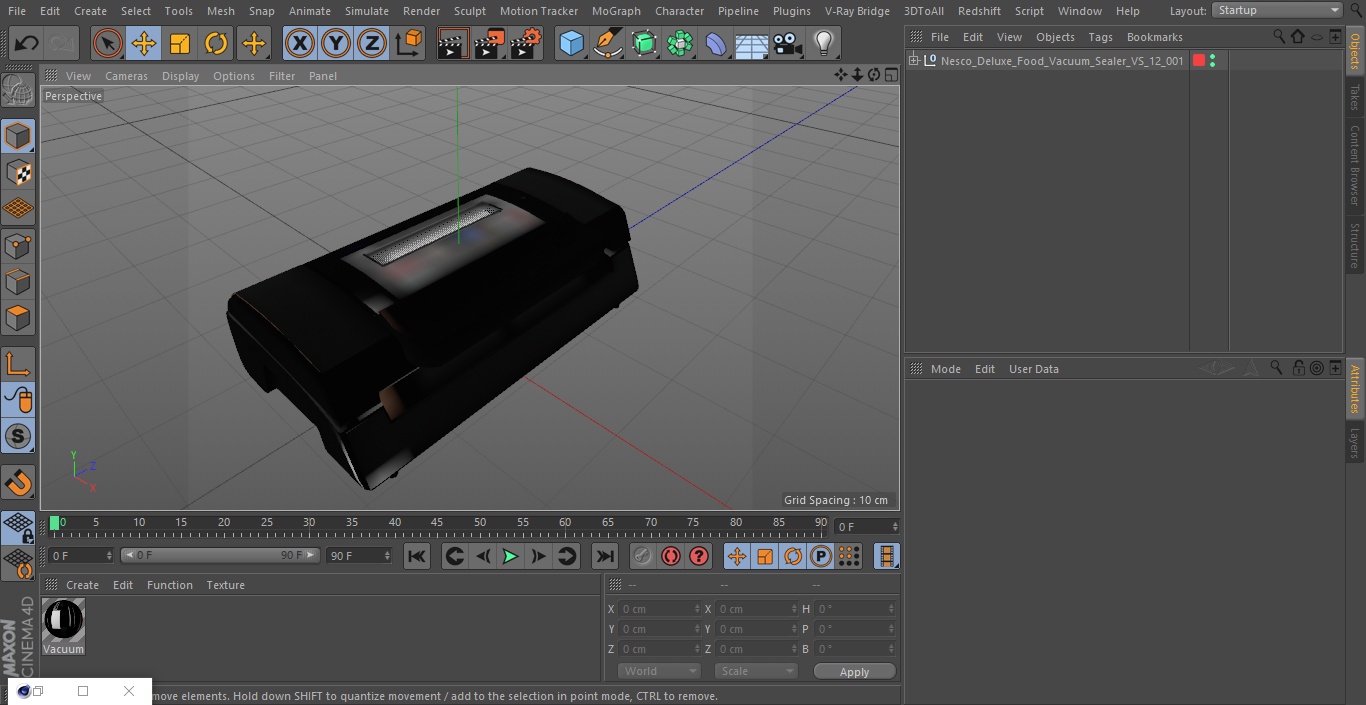
Task: Open the MoGraph menu
Action: 616,11
